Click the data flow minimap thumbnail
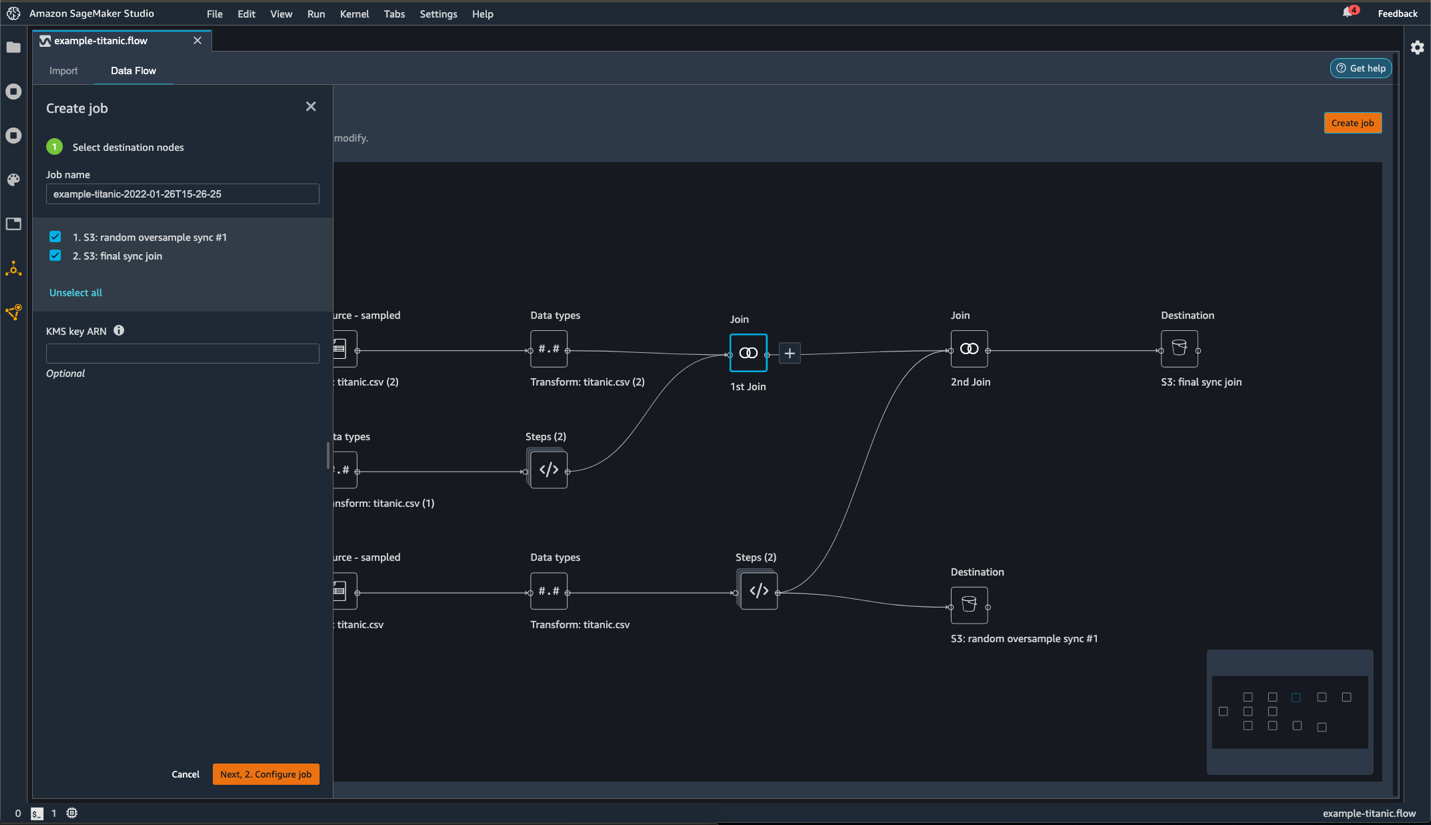This screenshot has width=1431, height=825. [x=1290, y=712]
